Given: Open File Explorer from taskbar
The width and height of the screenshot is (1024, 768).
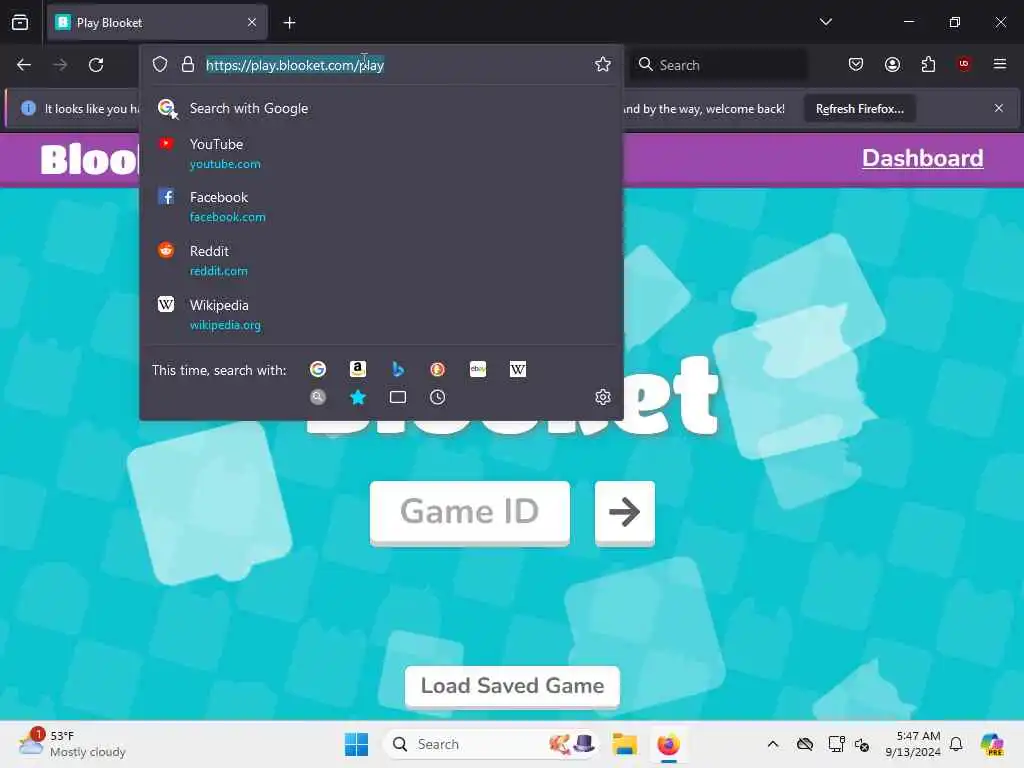Looking at the screenshot, I should tap(624, 744).
